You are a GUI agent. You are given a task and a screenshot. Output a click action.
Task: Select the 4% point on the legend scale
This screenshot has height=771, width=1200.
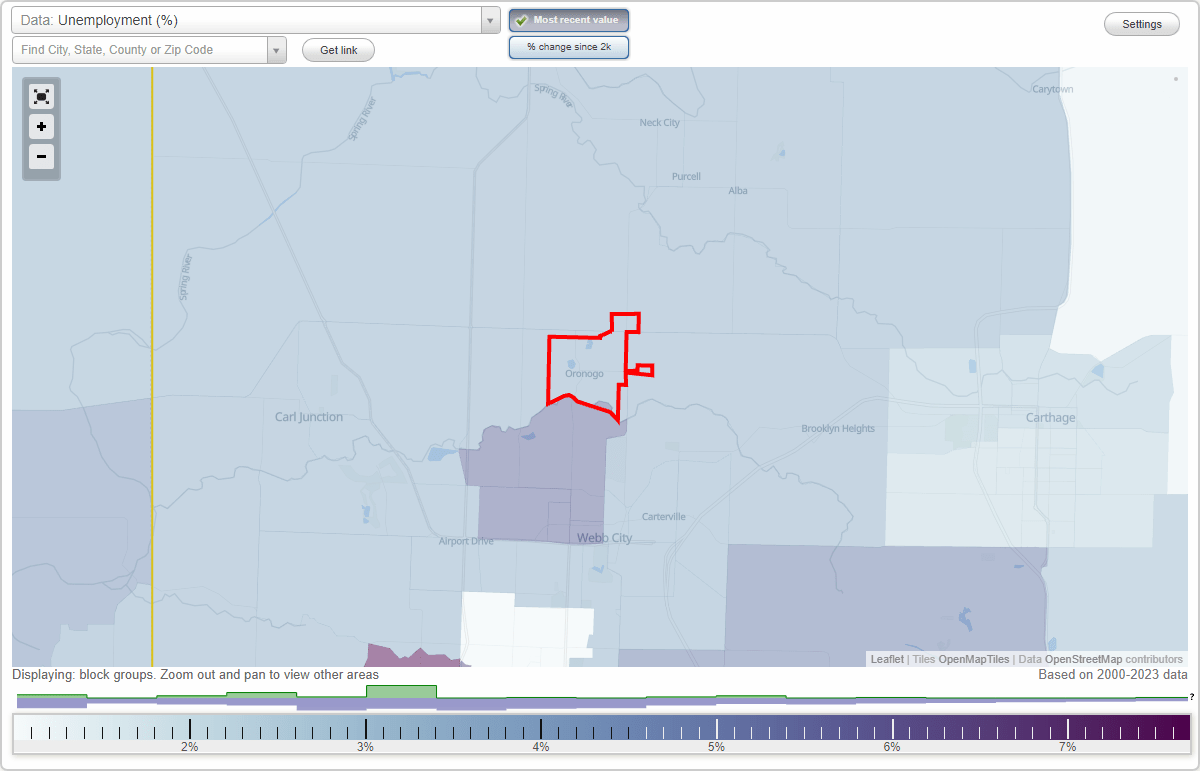point(541,729)
